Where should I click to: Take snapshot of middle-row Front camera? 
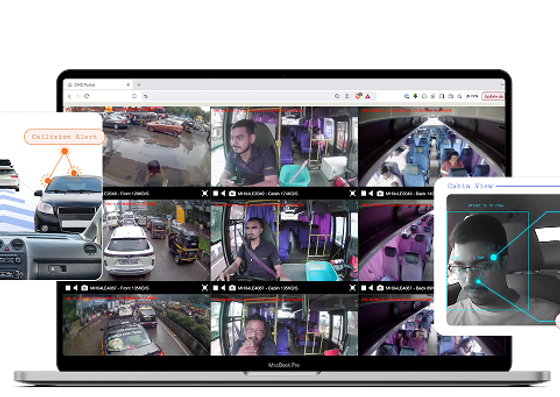point(84,288)
